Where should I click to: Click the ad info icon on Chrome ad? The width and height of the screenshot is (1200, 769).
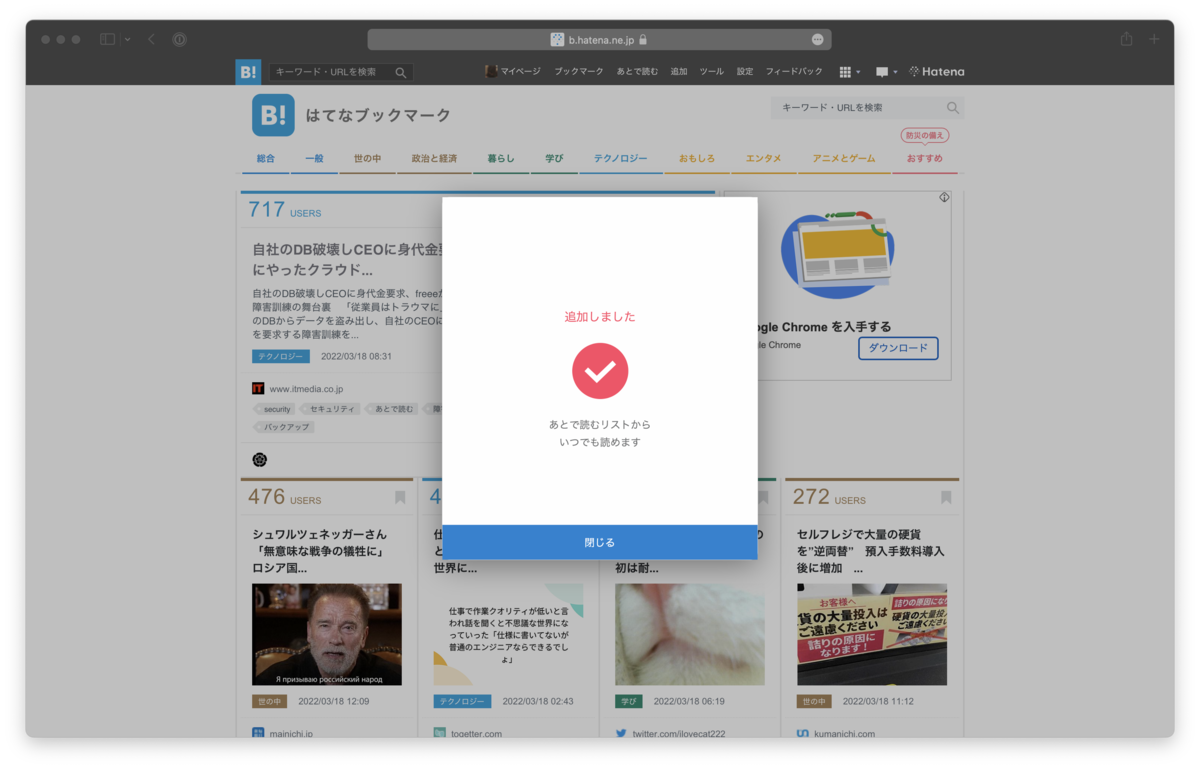(x=944, y=198)
